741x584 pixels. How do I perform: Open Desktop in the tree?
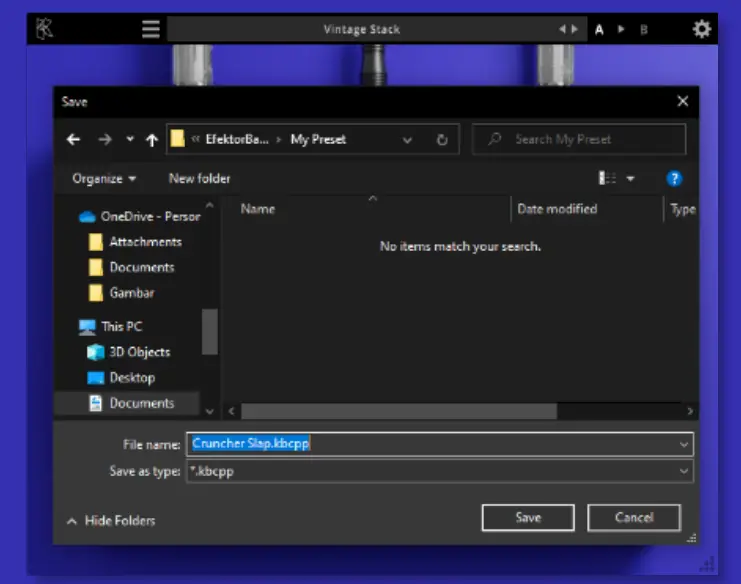[x=121, y=378]
